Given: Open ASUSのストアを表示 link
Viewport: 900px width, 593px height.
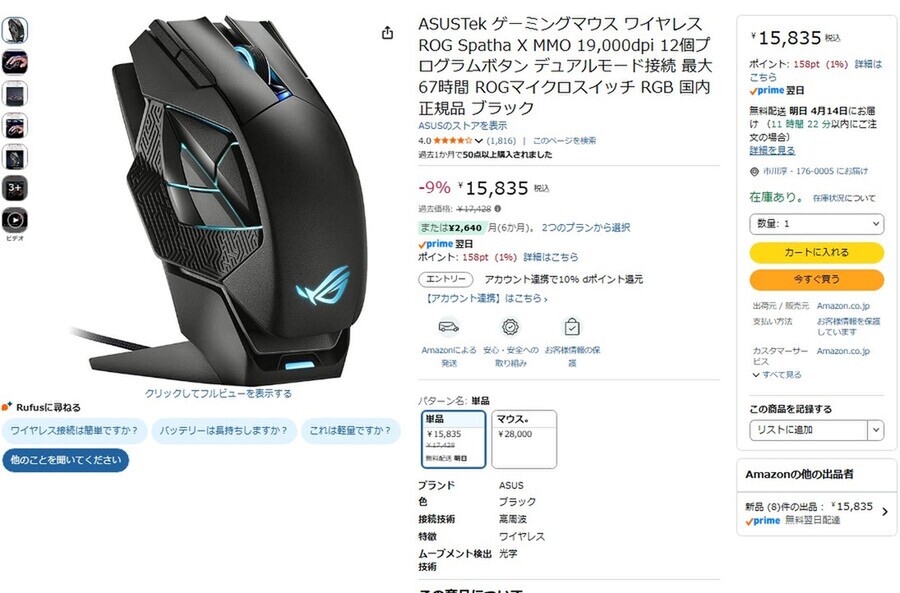Looking at the screenshot, I should [x=462, y=126].
